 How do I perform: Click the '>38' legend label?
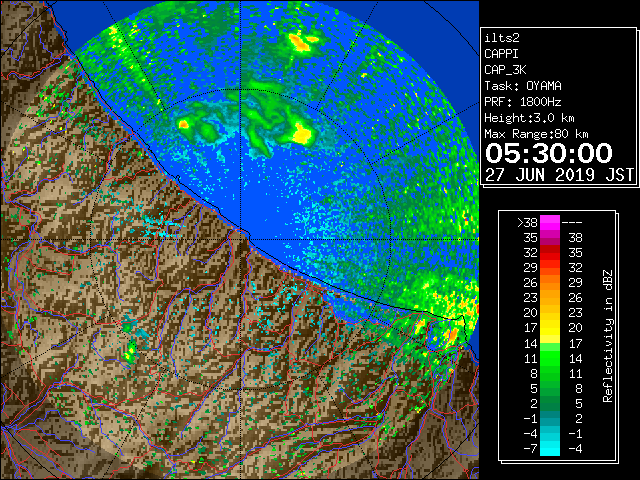527,222
